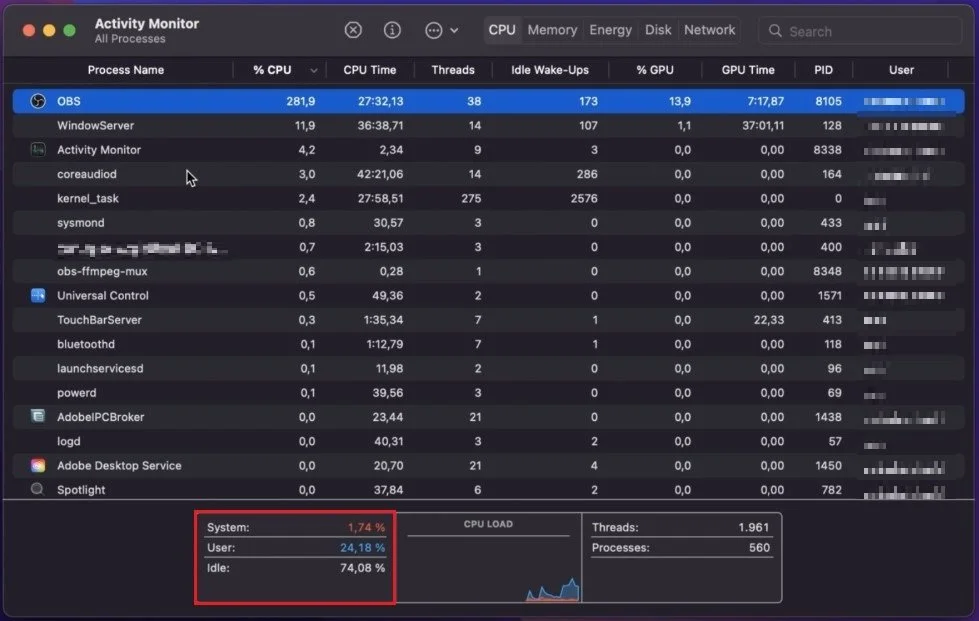Click the stop process (X) toolbar icon
The image size is (979, 621).
pyautogui.click(x=353, y=30)
